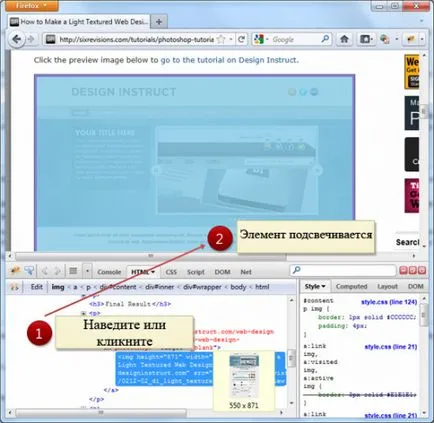Click the closing '</a>' tag line
434x423 pixels.
(111, 390)
